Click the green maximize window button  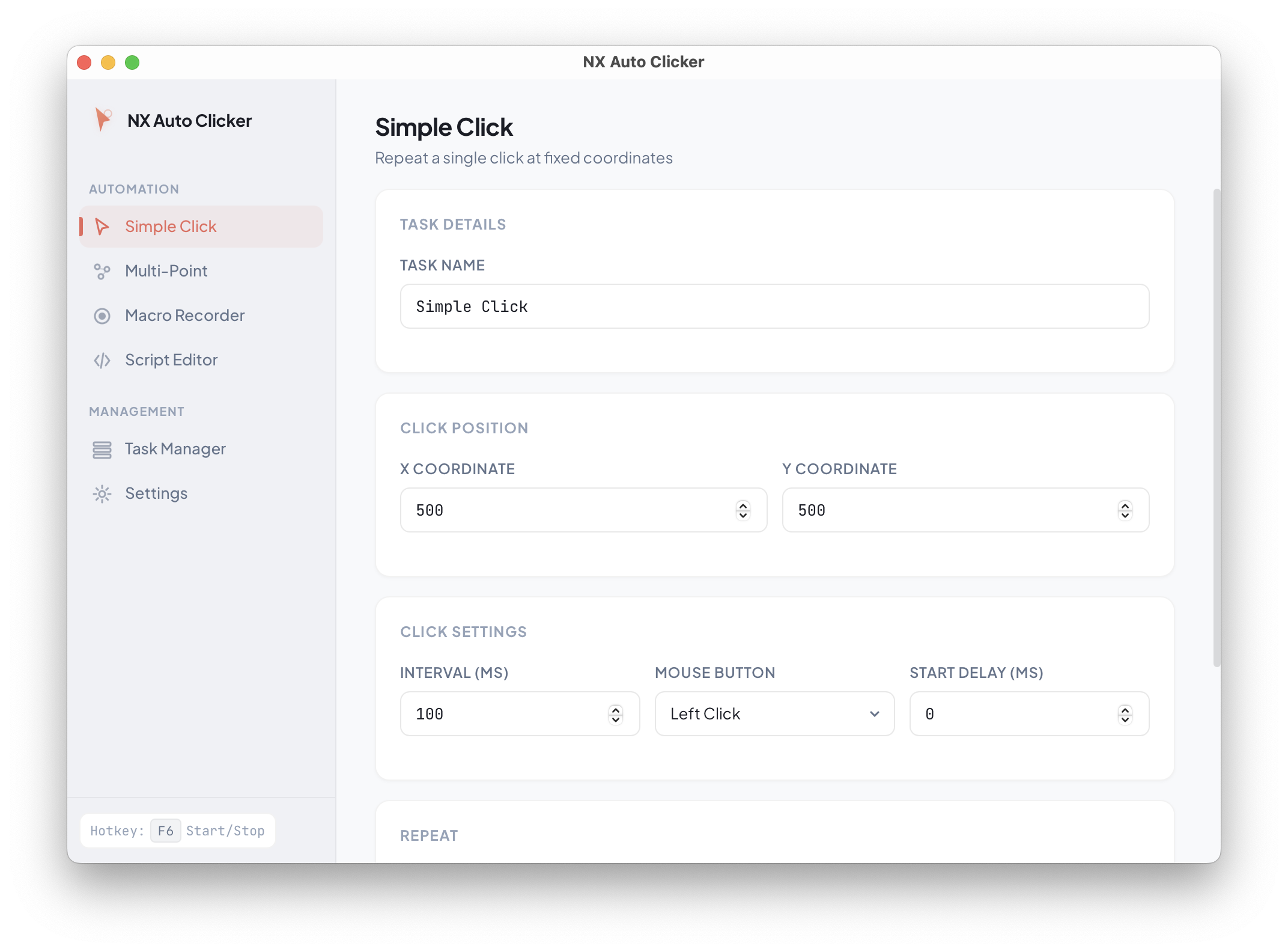pos(132,63)
